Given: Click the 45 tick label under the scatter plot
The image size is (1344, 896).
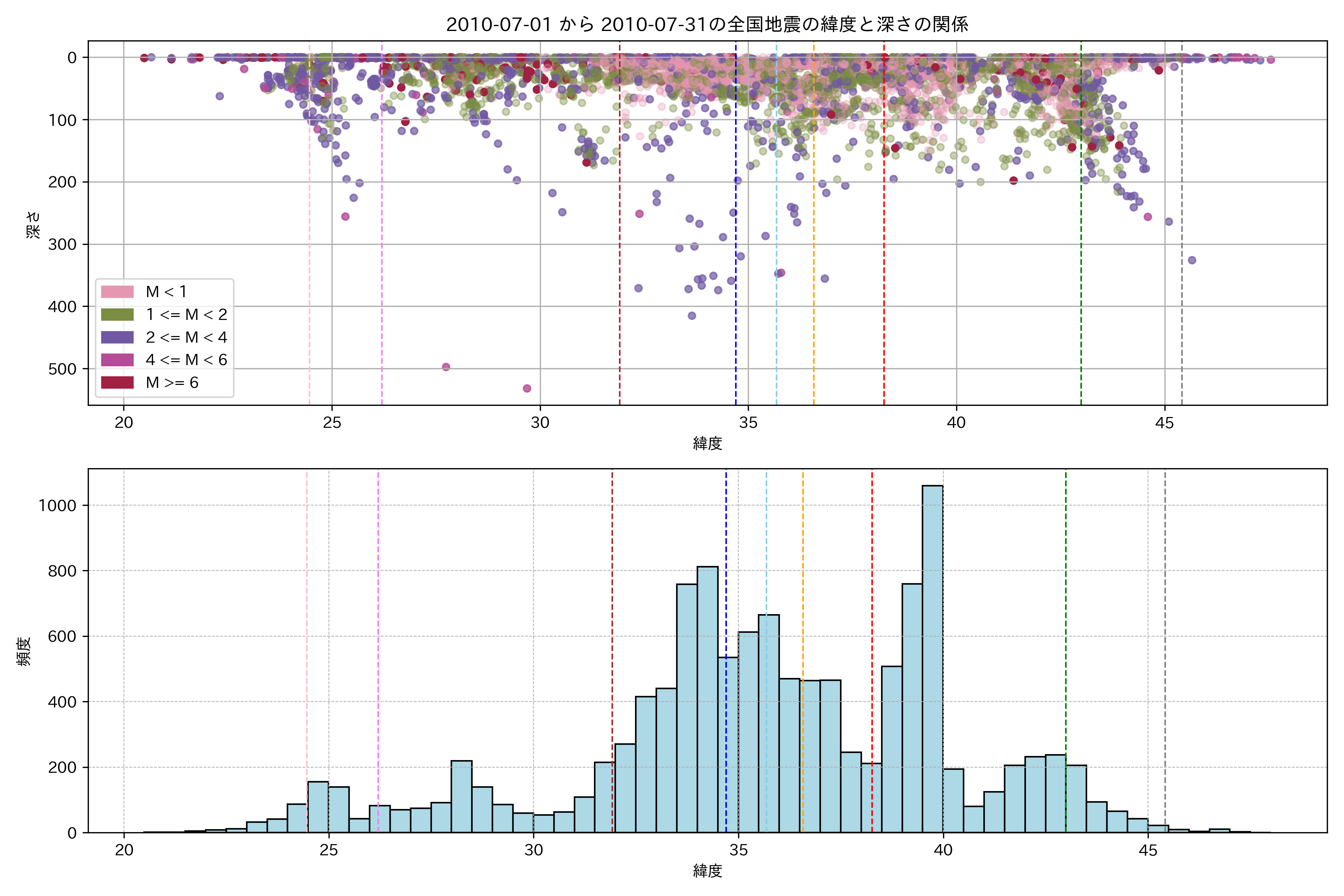Looking at the screenshot, I should 1164,423.
